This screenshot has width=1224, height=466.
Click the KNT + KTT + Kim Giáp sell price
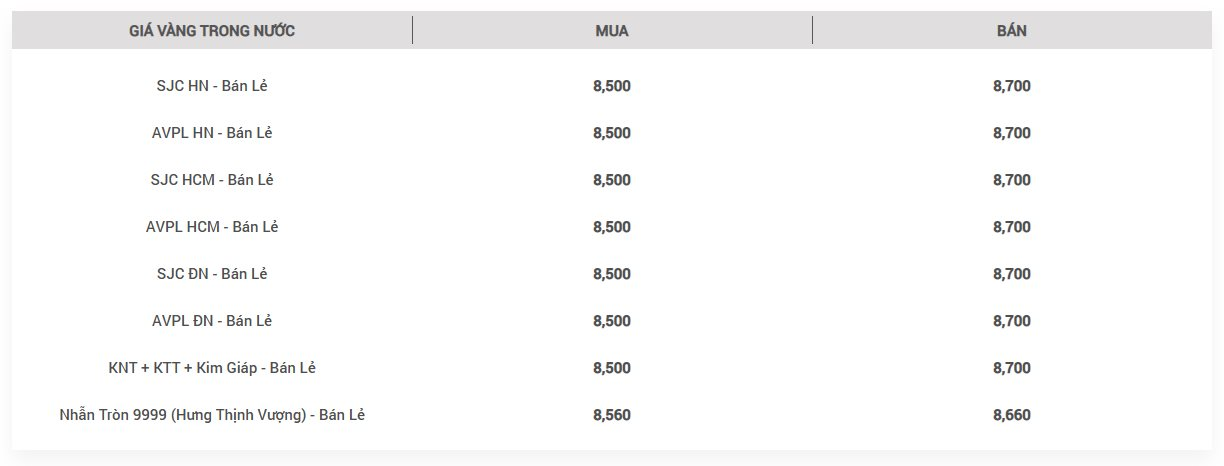click(x=1012, y=368)
